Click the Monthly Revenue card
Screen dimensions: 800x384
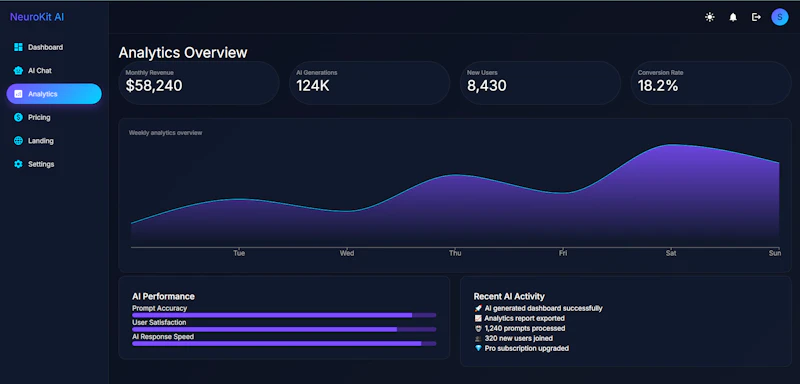tap(199, 83)
